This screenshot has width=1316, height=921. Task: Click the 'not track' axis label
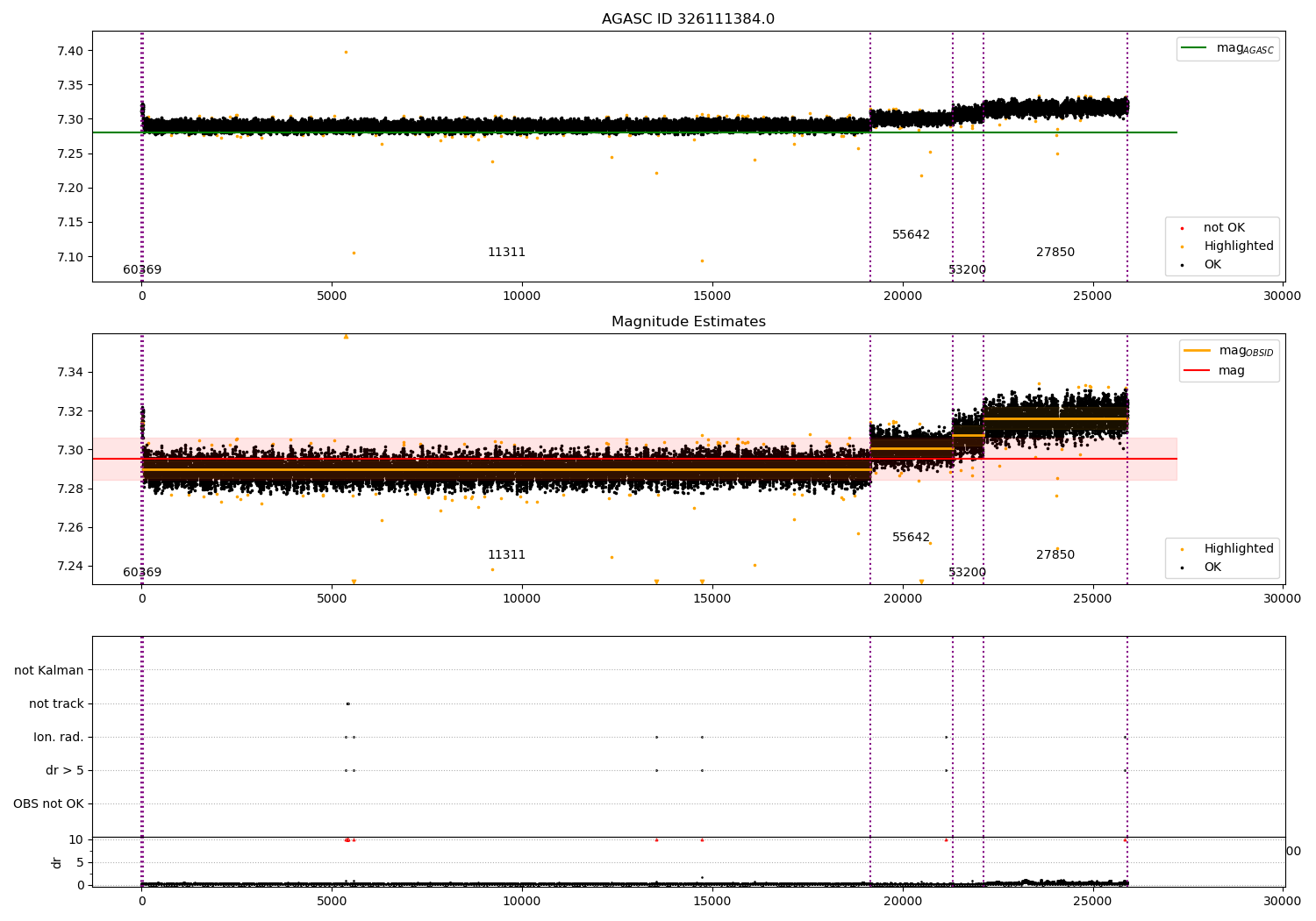[x=56, y=704]
